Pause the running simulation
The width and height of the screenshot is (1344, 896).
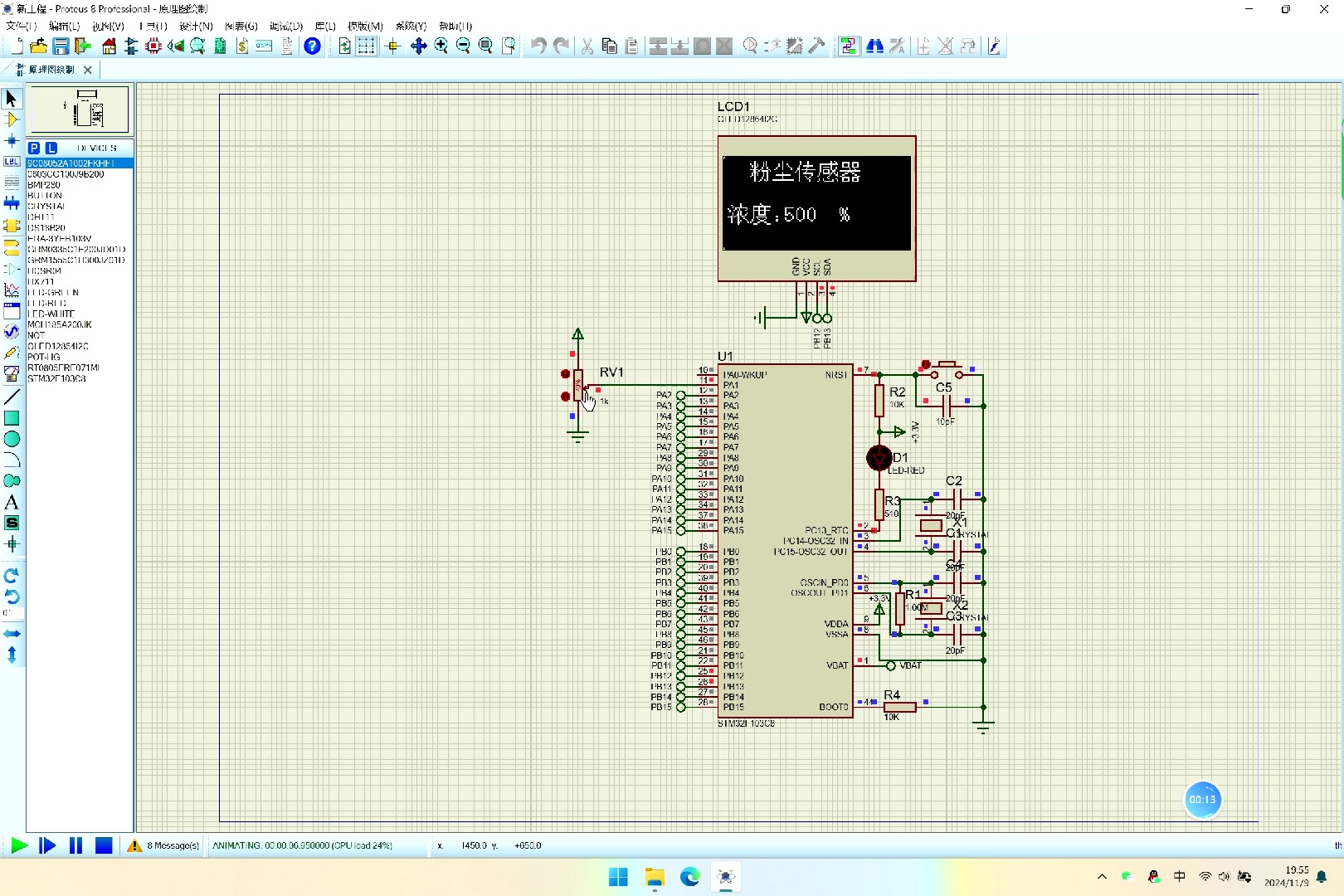point(75,845)
